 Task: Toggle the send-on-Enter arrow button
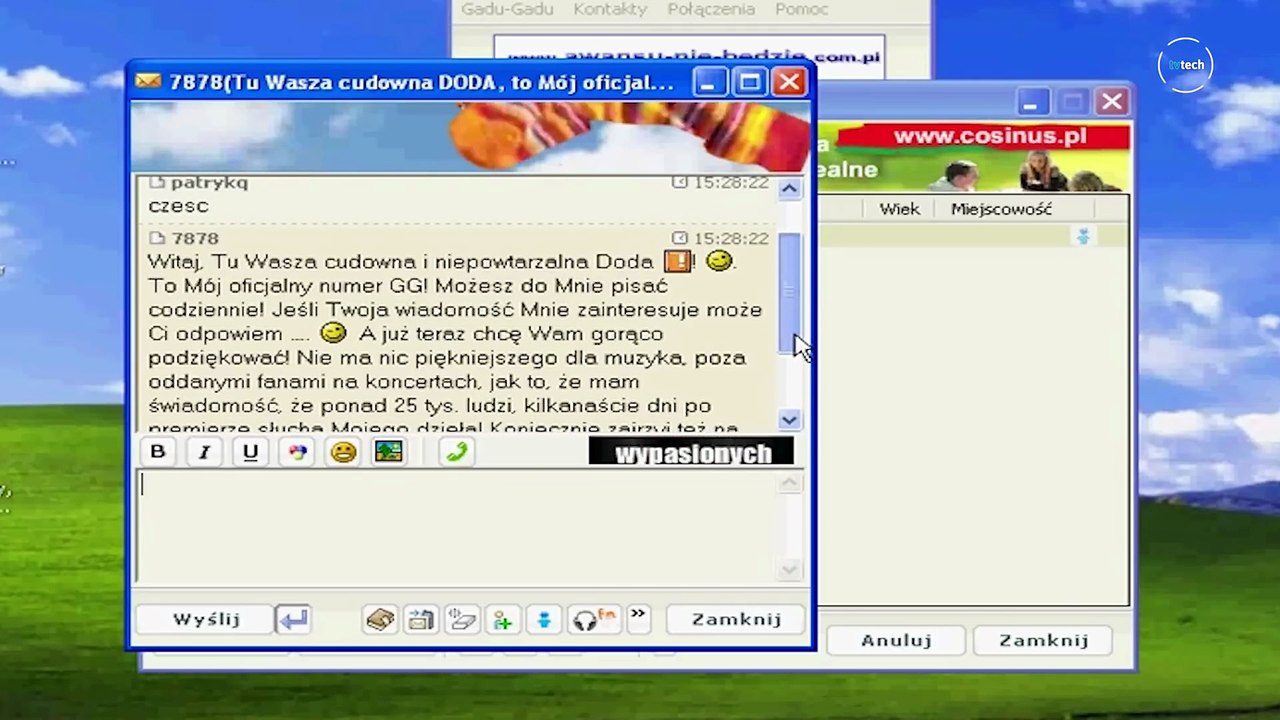pos(293,620)
